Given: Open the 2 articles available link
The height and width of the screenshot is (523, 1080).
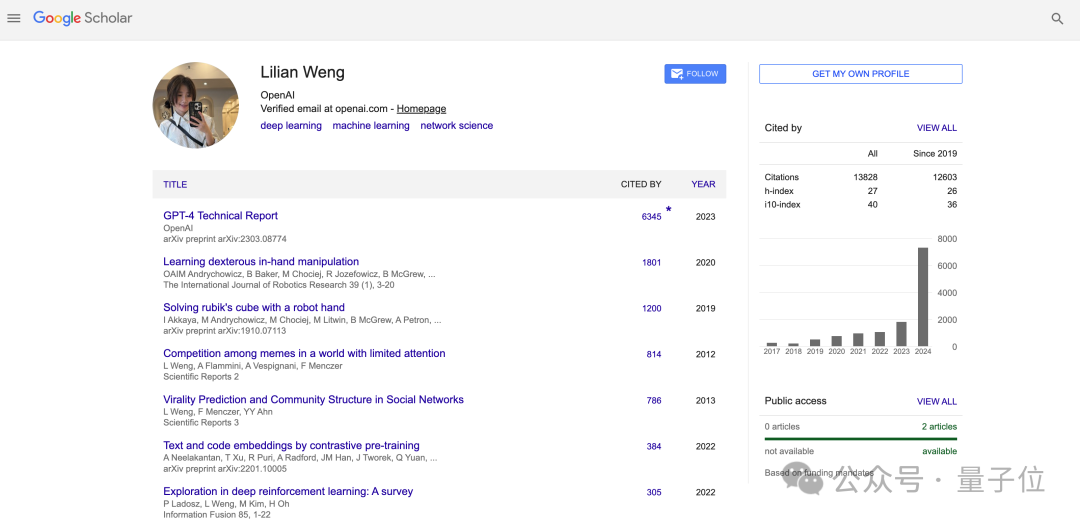Looking at the screenshot, I should (938, 427).
